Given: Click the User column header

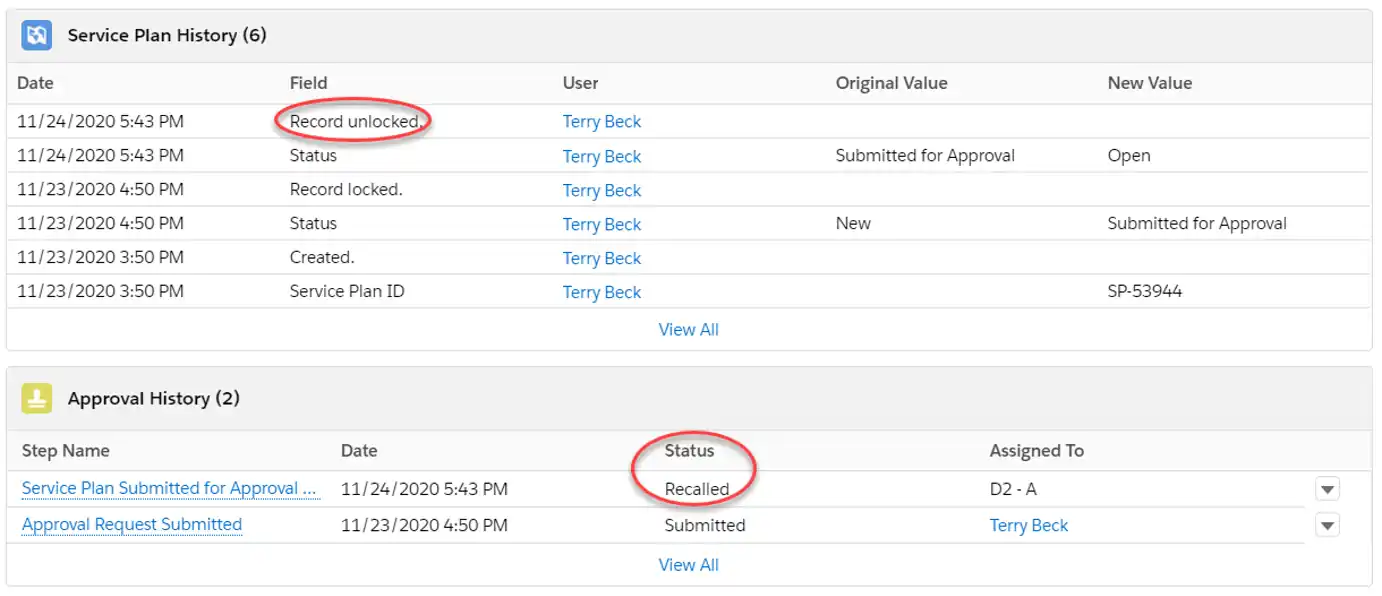Looking at the screenshot, I should [x=581, y=83].
